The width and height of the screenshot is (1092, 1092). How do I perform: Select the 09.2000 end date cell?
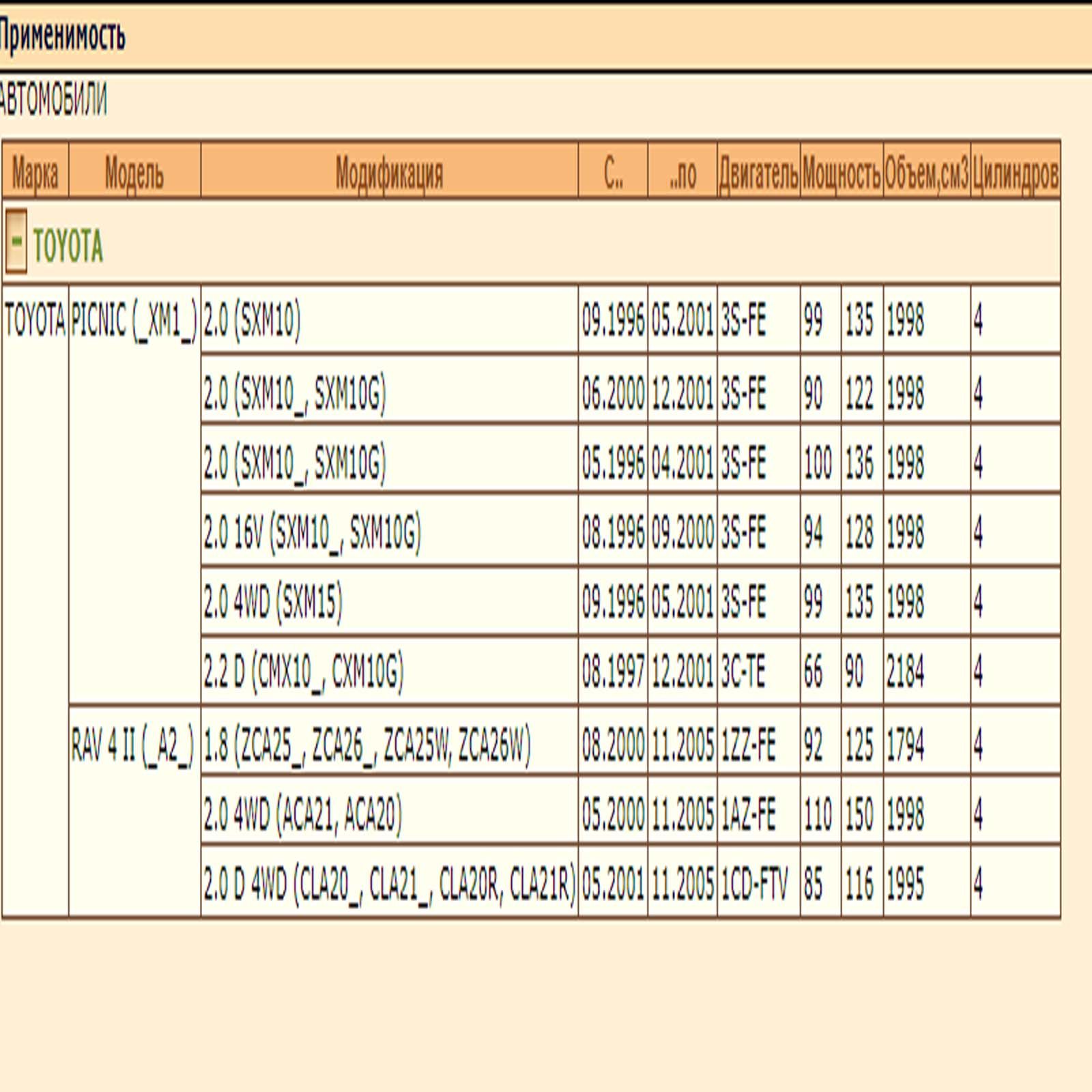[x=682, y=530]
